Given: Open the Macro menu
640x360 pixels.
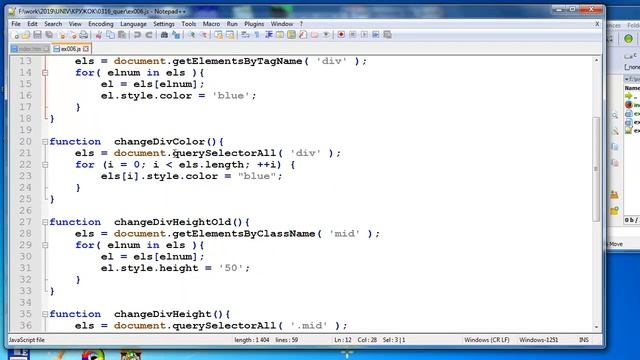Looking at the screenshot, I should pos(211,24).
